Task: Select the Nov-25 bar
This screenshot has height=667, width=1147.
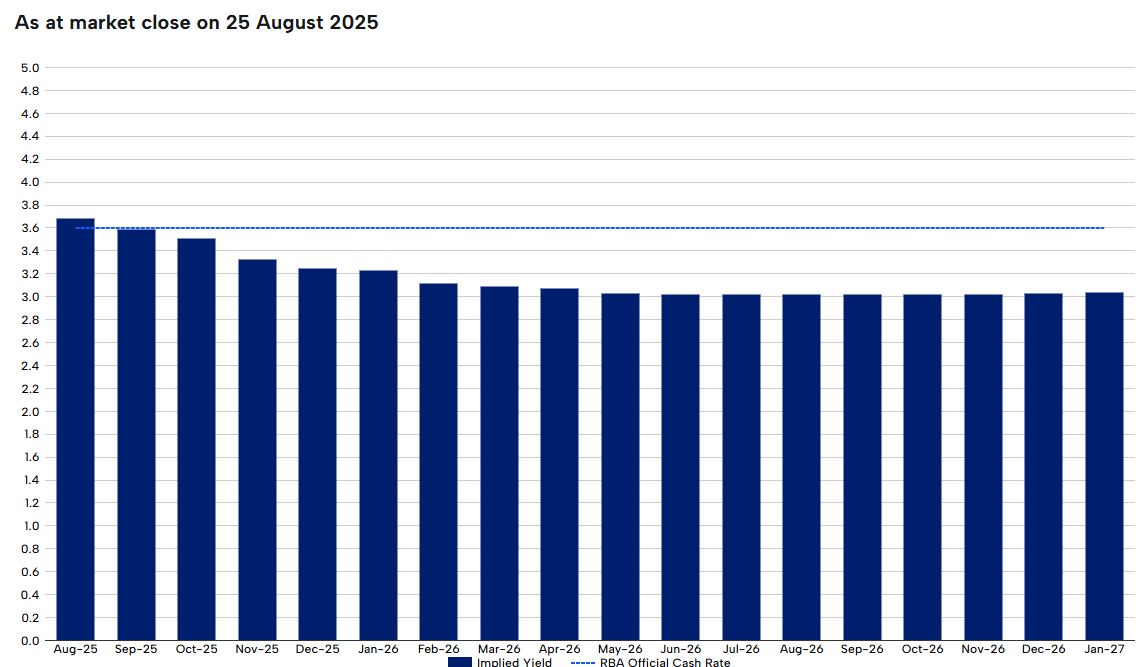Action: 257,450
